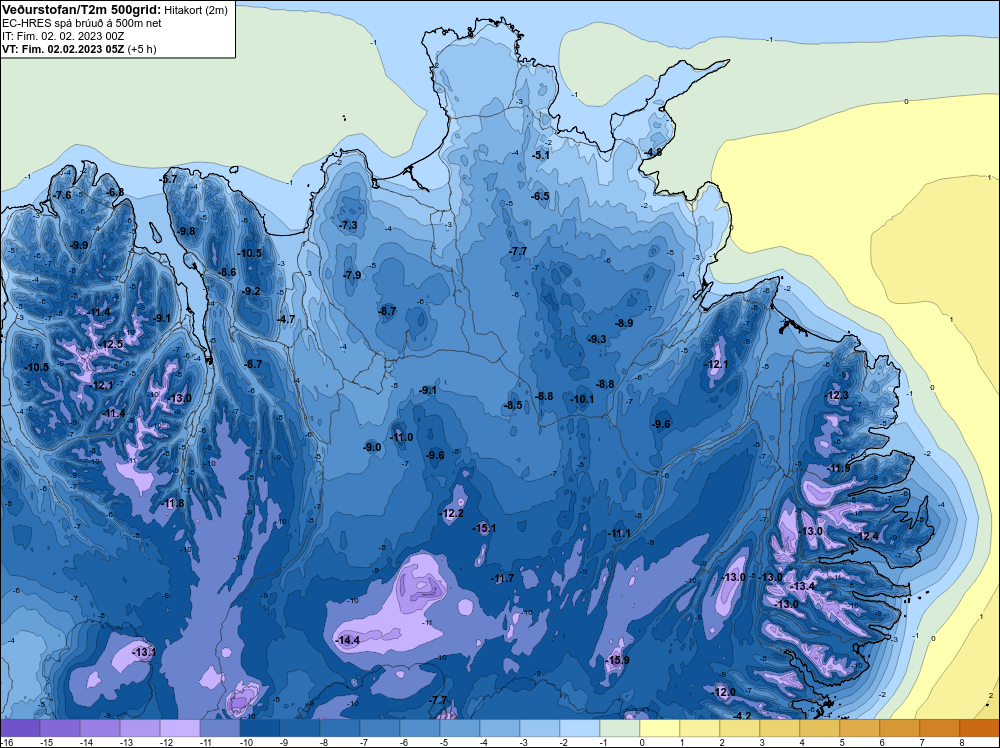Click the -5.1 temperature label
1000x748 pixels.
[x=541, y=155]
